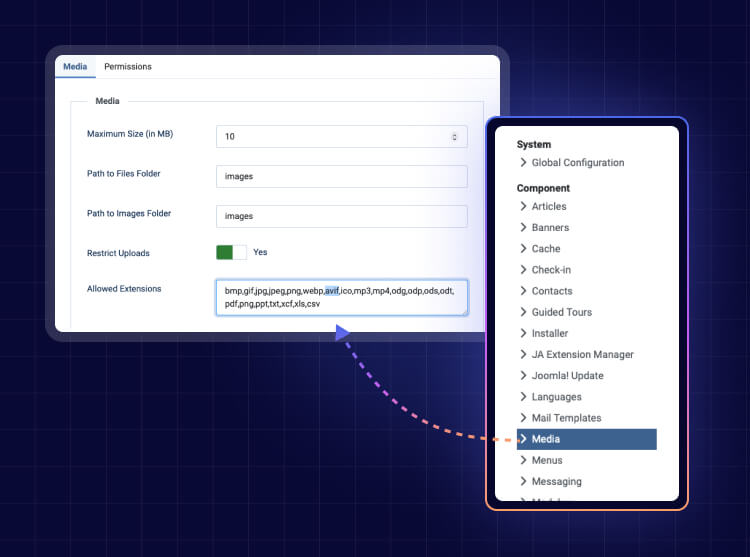Focus the Path to Images Folder field
The width and height of the screenshot is (750, 557).
tap(342, 216)
